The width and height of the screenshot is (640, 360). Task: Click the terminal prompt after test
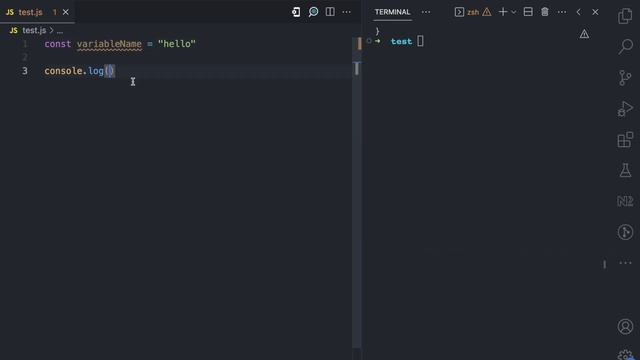coord(420,41)
